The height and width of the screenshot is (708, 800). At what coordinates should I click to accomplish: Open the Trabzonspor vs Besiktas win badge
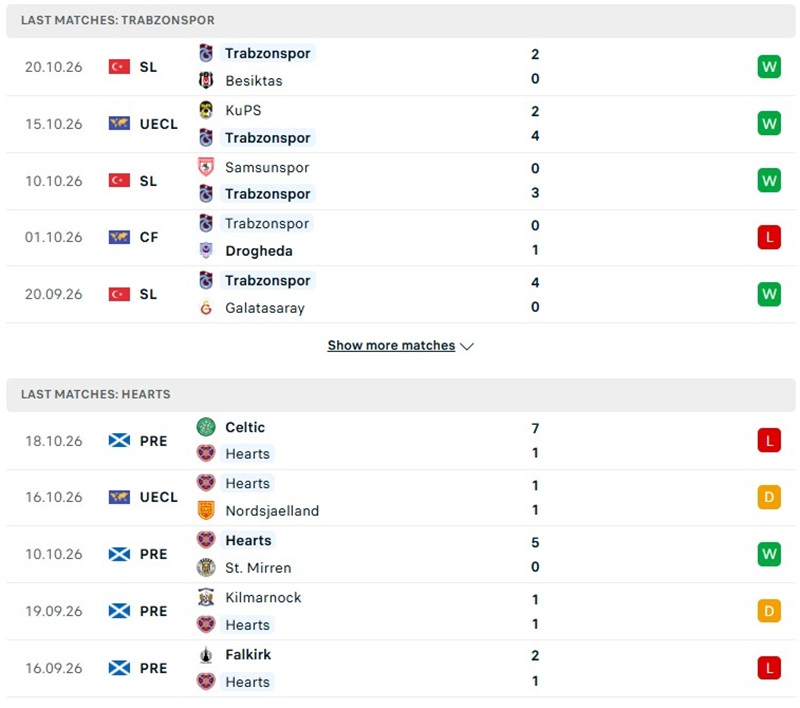point(769,67)
